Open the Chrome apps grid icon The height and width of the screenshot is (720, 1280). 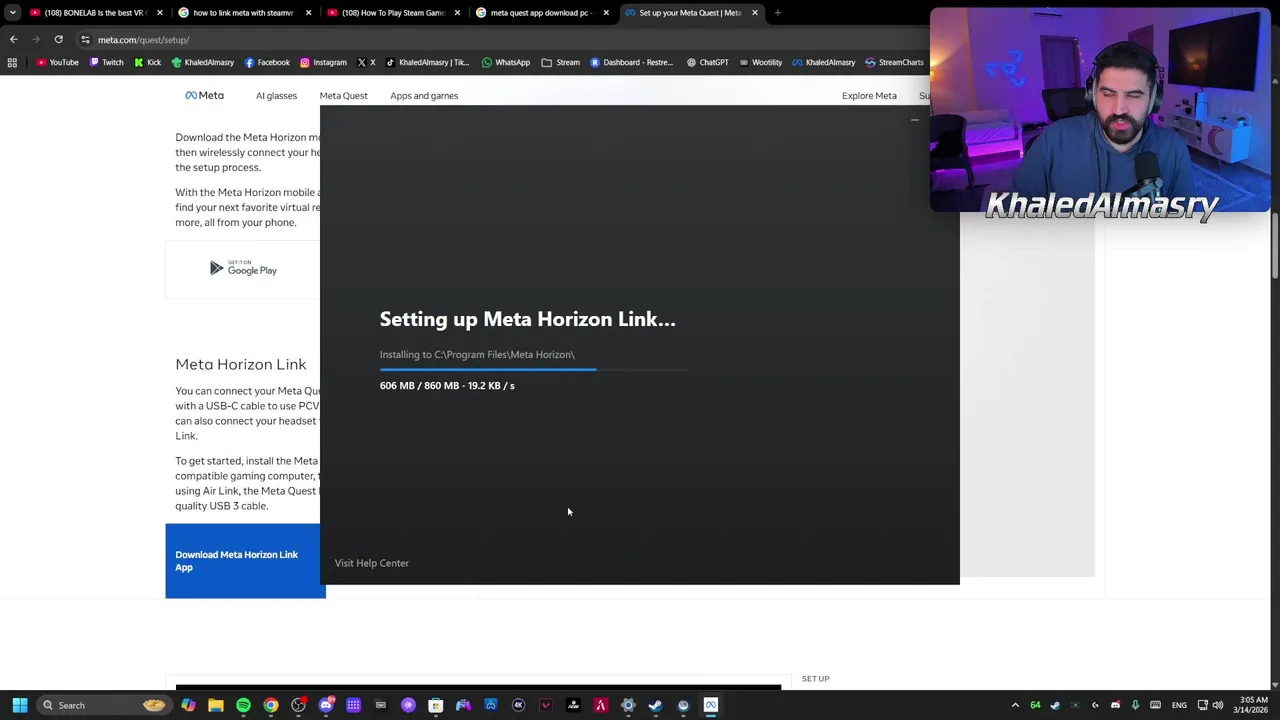[x=12, y=62]
